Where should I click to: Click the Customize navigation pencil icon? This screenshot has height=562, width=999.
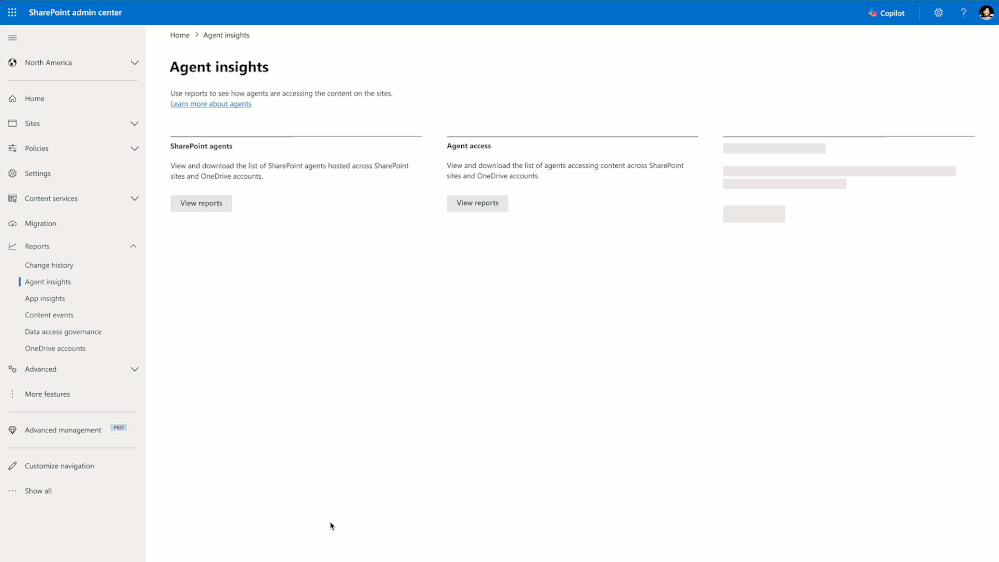coord(12,466)
